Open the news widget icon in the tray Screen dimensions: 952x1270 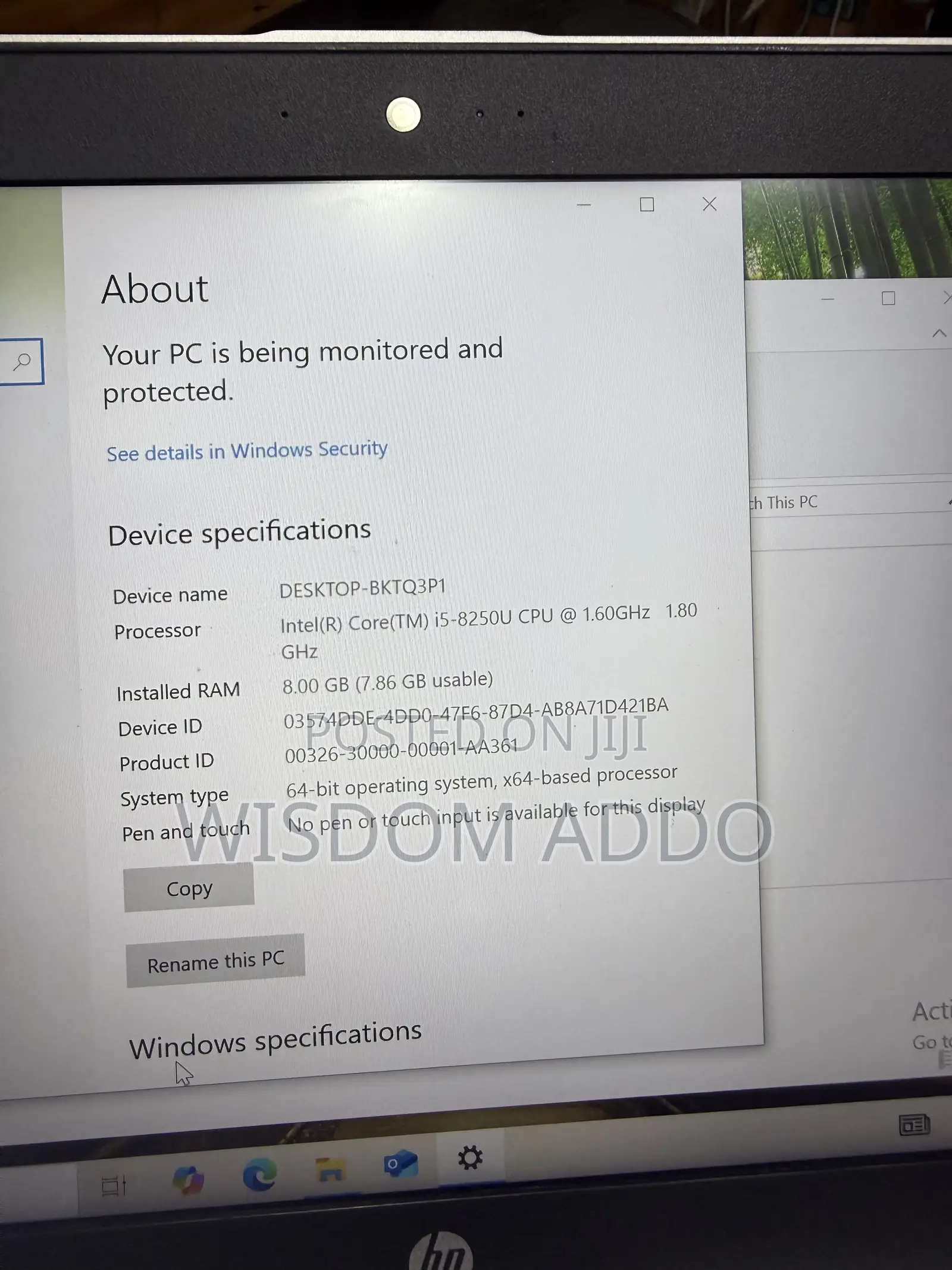[914, 1125]
